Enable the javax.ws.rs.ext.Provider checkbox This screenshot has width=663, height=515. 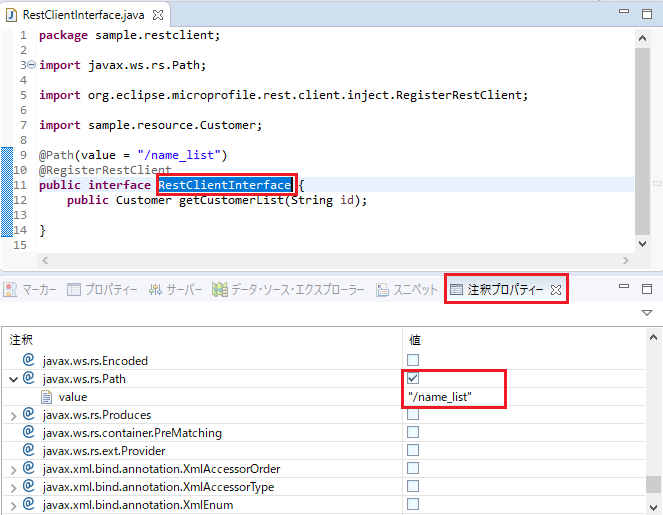[413, 450]
